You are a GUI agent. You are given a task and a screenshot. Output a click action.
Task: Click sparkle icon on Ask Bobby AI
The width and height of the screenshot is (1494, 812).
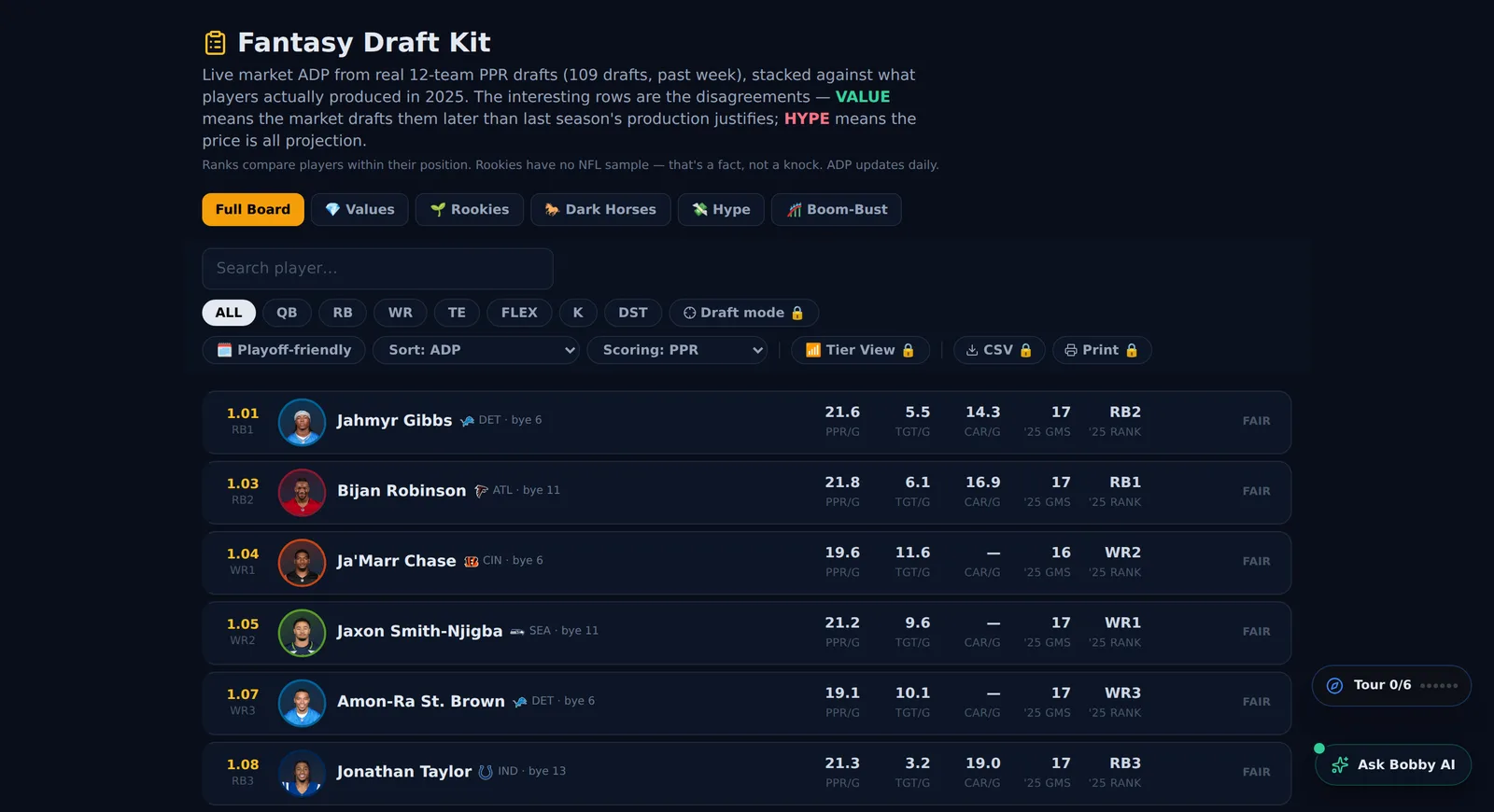tap(1340, 764)
